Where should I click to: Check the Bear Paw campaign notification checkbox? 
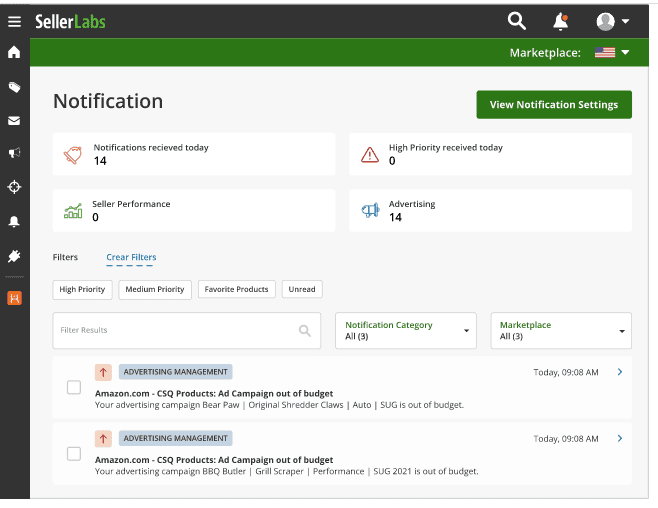pos(74,387)
